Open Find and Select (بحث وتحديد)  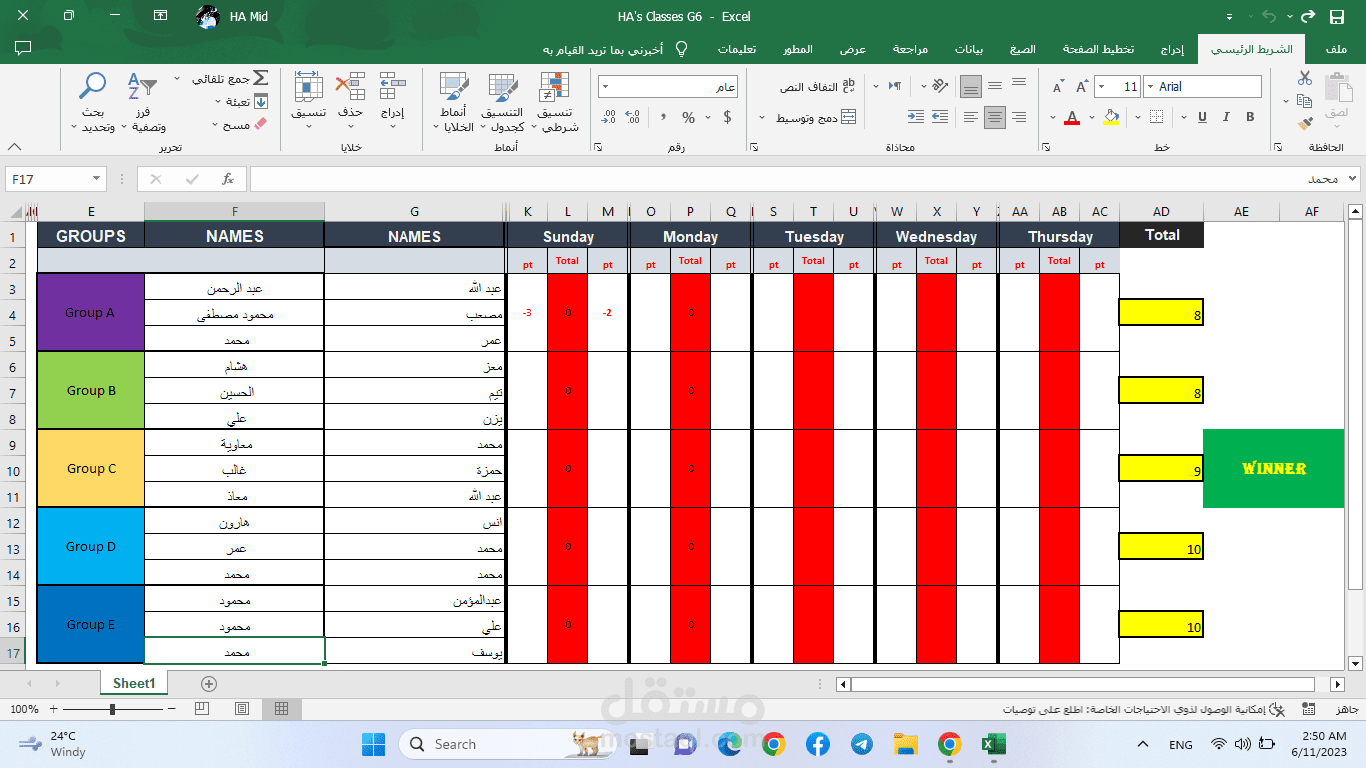[93, 103]
